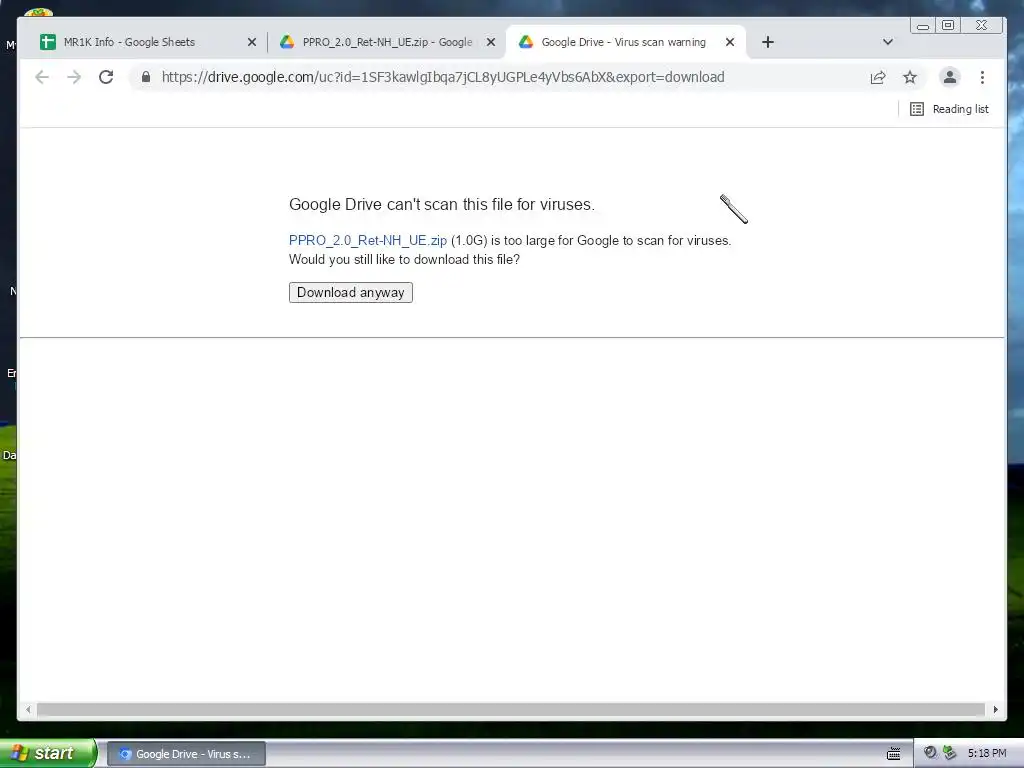Open the profile avatar menu
Image resolution: width=1024 pixels, height=768 pixels.
(950, 77)
